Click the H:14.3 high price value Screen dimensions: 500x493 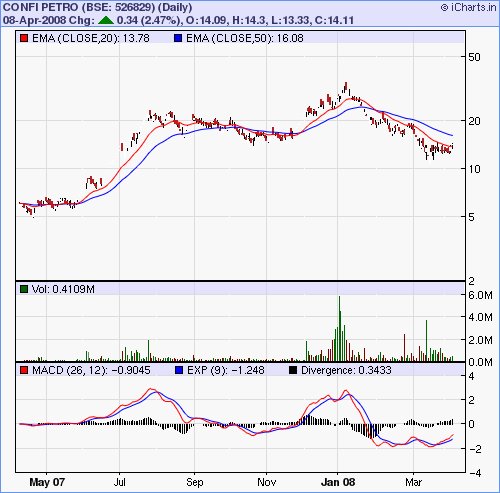pos(249,20)
